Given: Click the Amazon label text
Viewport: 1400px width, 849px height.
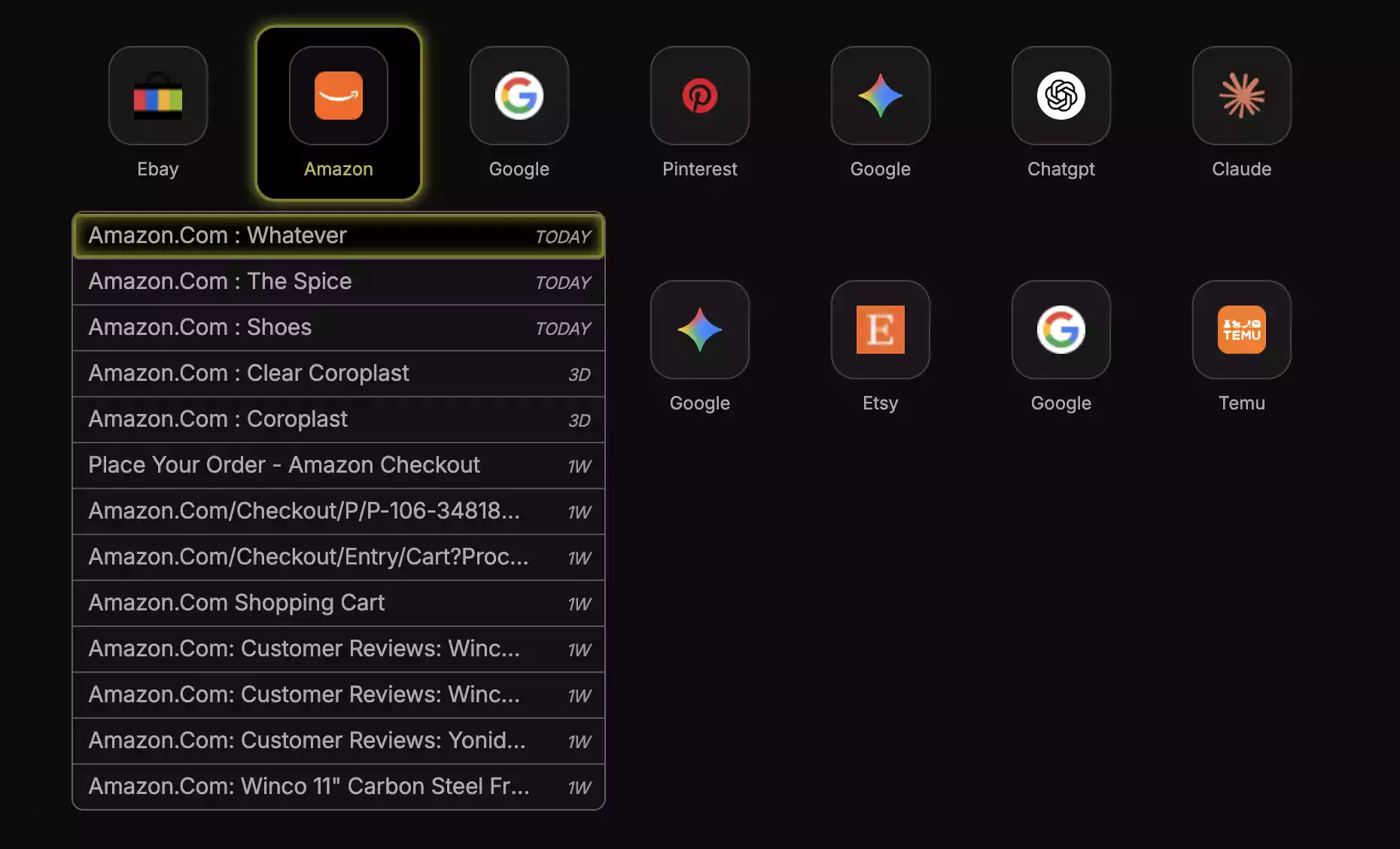Looking at the screenshot, I should tap(339, 169).
